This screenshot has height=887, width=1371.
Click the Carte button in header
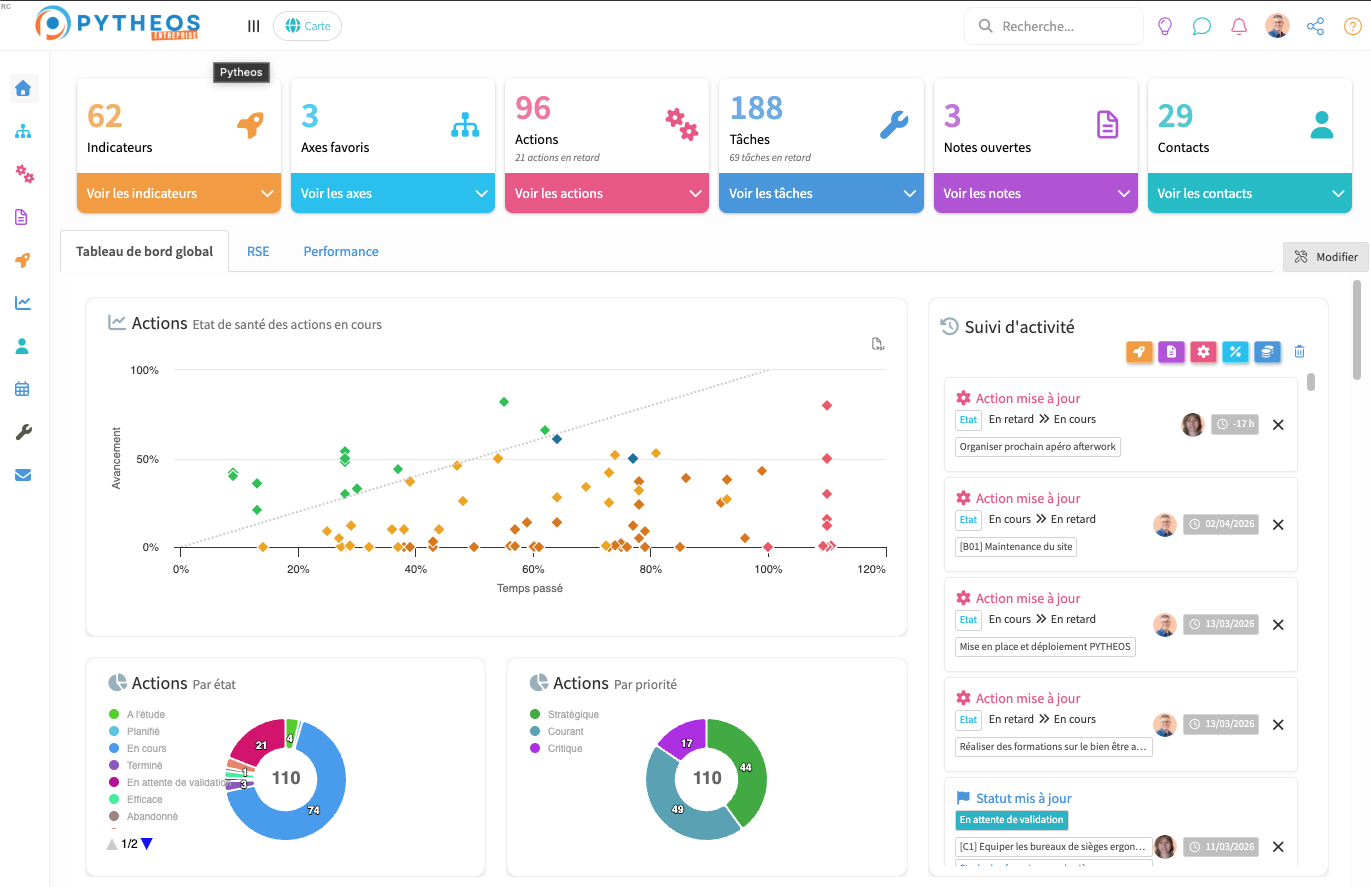[307, 26]
